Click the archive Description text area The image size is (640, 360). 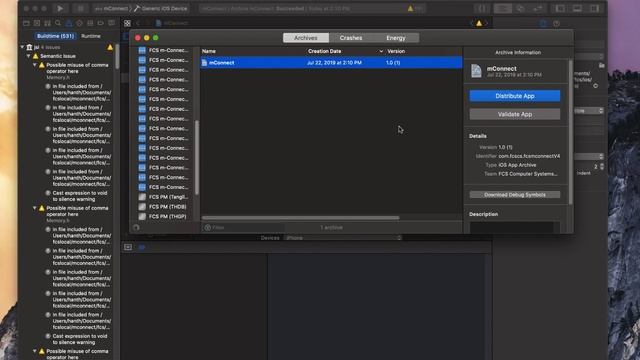511,227
